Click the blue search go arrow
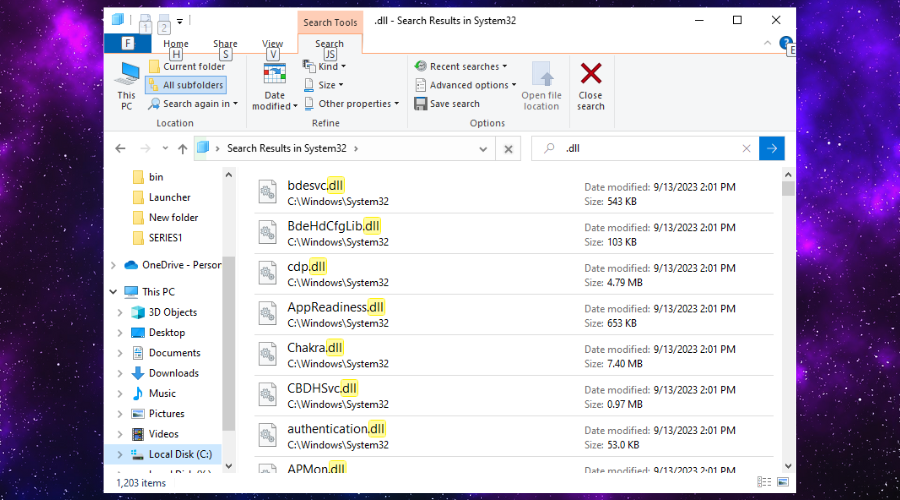The width and height of the screenshot is (900, 500). (771, 149)
